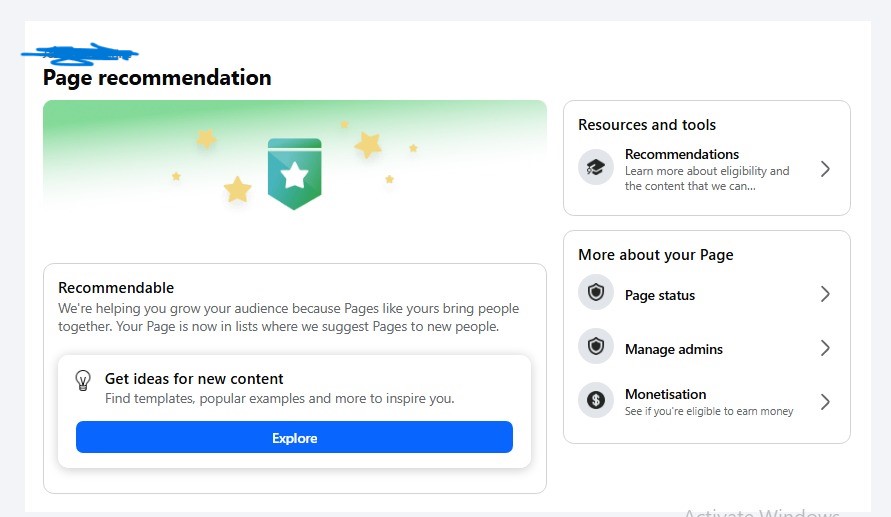Image resolution: width=891 pixels, height=517 pixels.
Task: Click the dollar sign Monetisation icon
Action: pos(596,401)
